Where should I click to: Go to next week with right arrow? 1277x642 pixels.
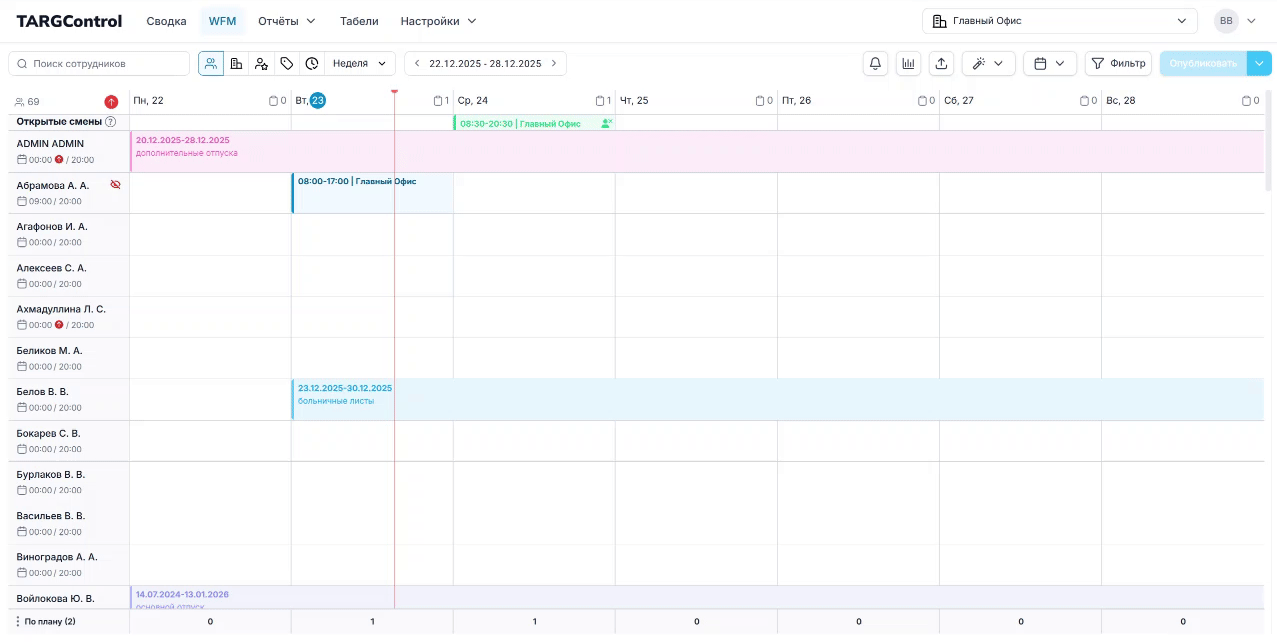(554, 64)
